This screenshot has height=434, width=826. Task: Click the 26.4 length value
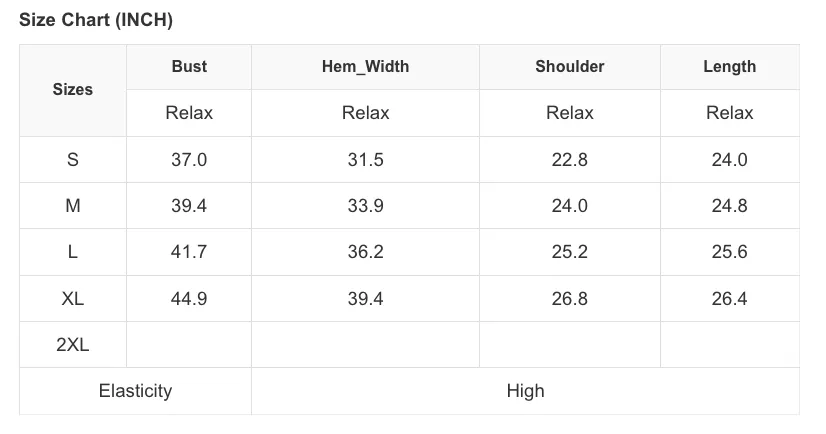pos(730,299)
